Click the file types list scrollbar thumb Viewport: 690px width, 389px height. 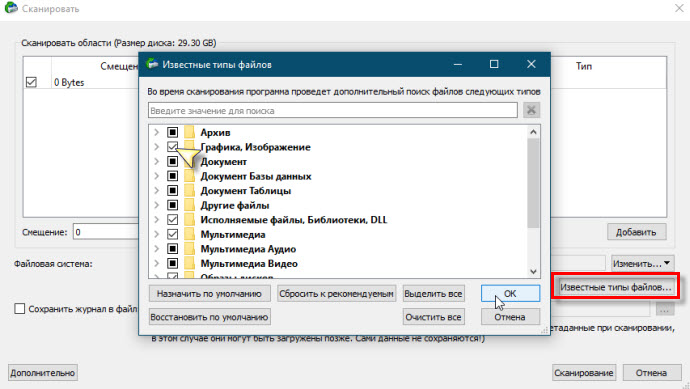click(533, 183)
